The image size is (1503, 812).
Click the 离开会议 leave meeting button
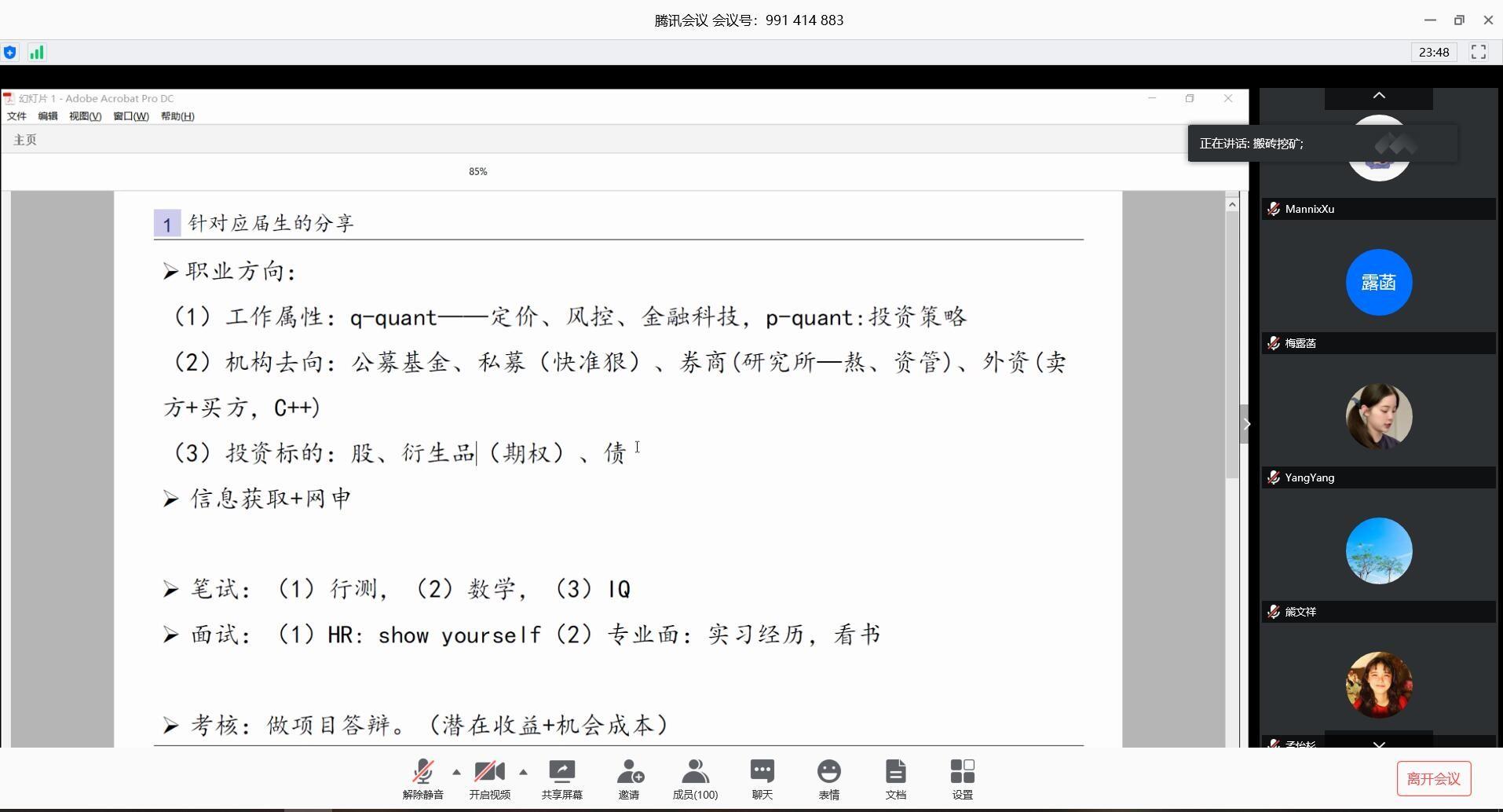coord(1433,778)
